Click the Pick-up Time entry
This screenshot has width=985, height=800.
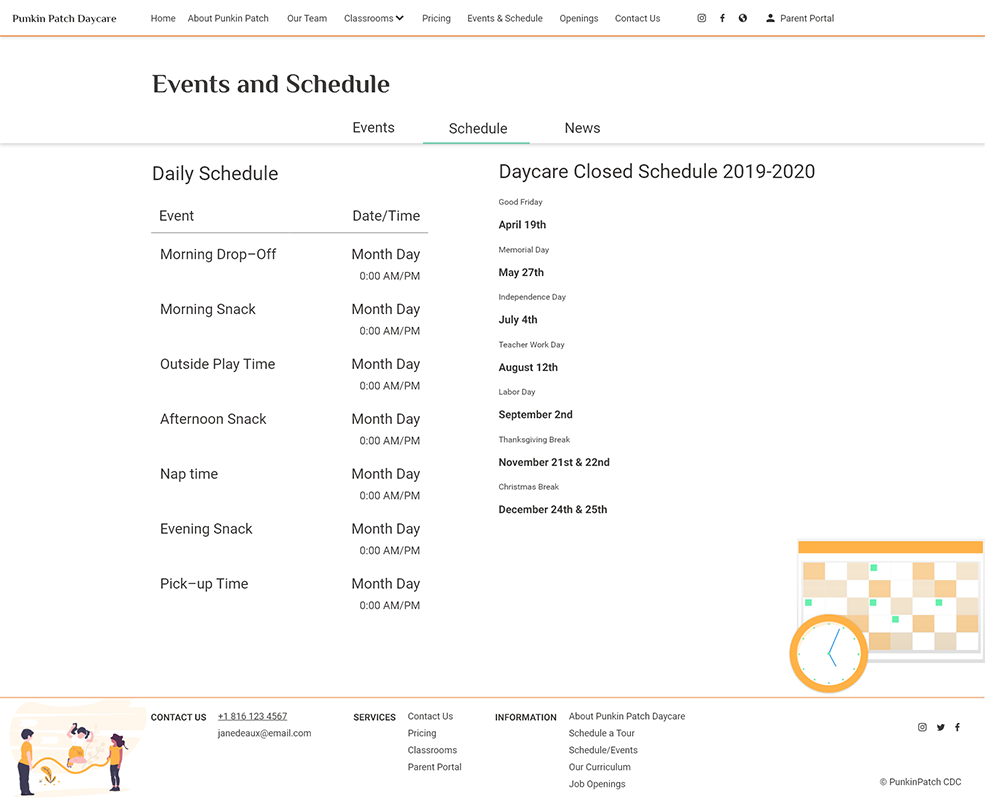click(x=290, y=594)
